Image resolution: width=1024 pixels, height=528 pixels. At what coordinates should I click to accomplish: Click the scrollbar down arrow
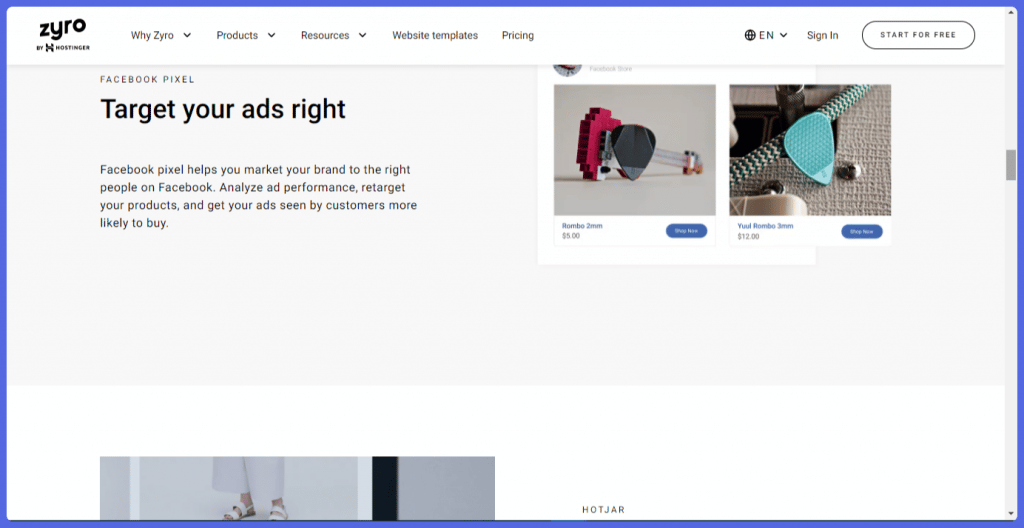click(1010, 514)
